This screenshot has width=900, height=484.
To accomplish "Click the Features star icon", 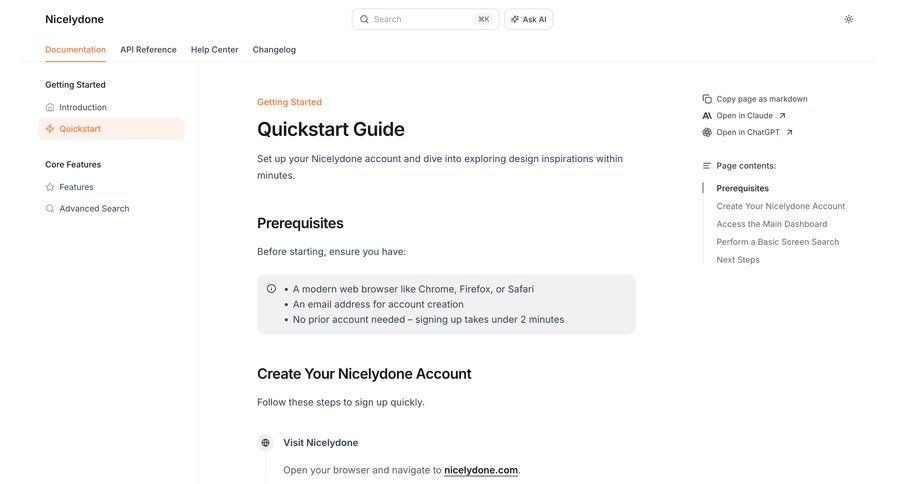I will 50,187.
